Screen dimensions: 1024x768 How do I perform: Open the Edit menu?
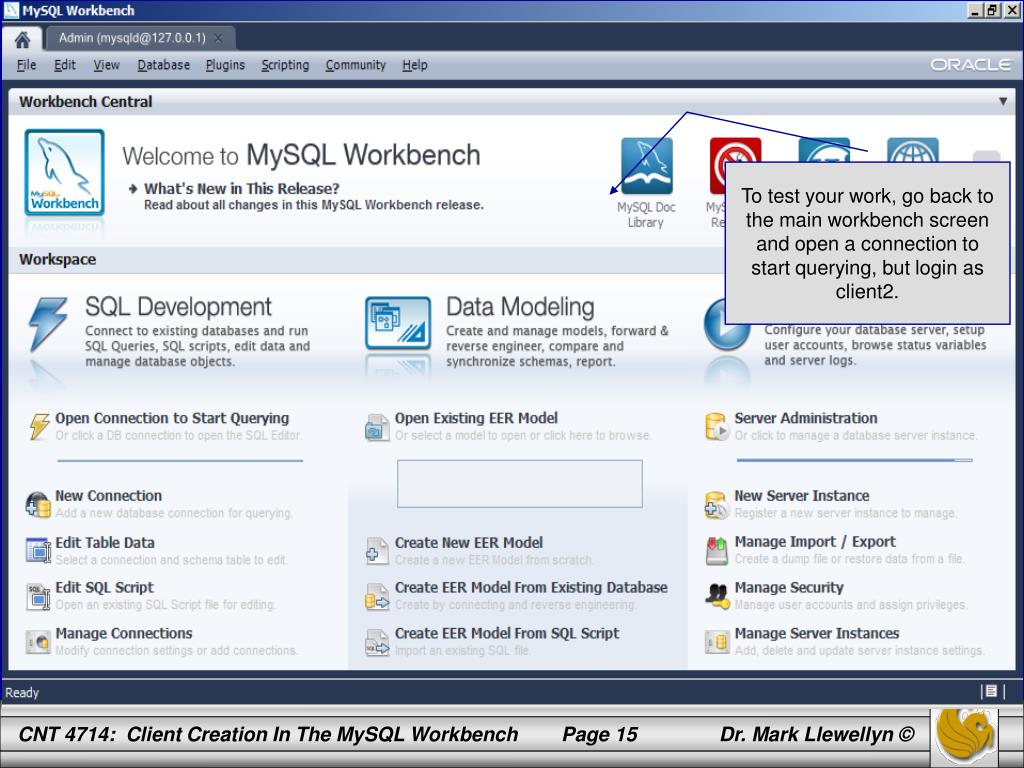coord(65,65)
